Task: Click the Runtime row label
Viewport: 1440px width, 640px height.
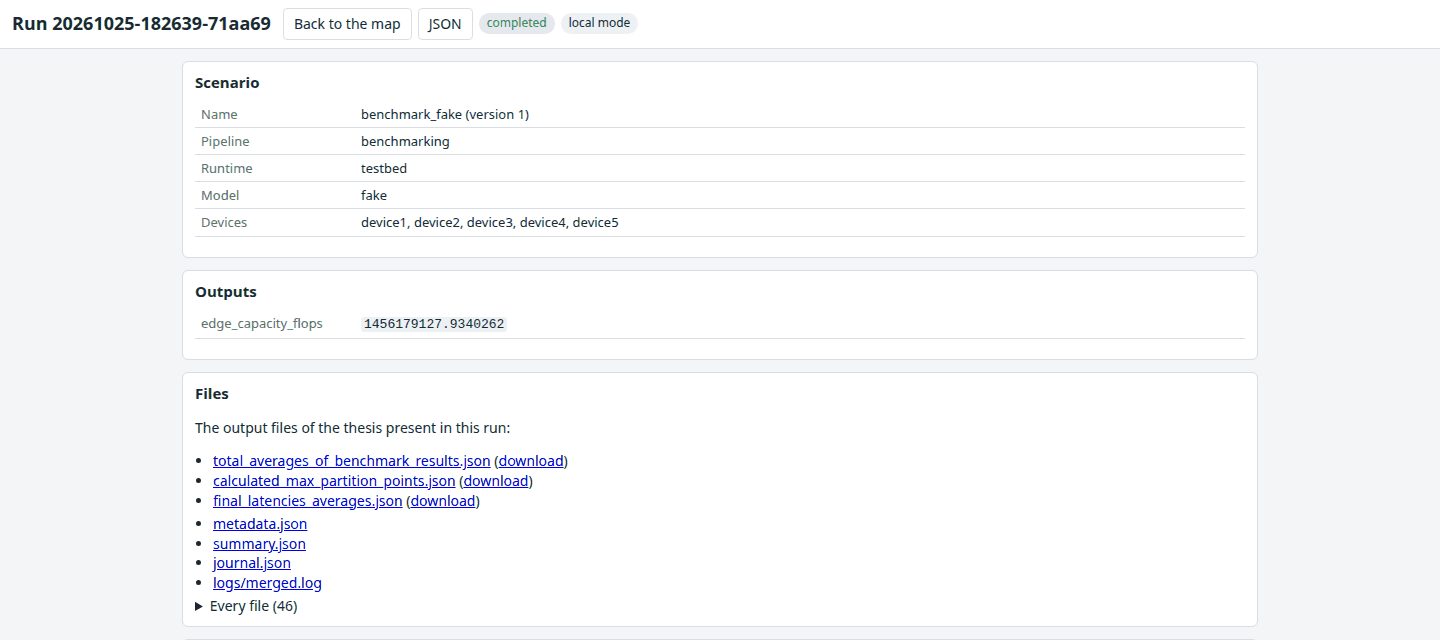Action: (227, 169)
